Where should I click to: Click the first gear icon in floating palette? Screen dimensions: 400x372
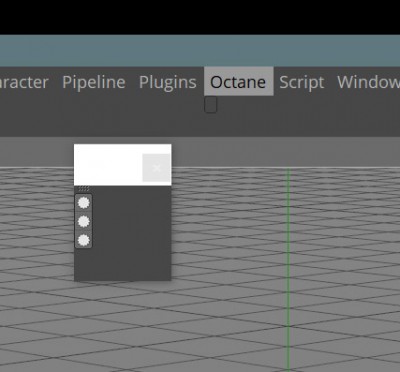point(83,203)
